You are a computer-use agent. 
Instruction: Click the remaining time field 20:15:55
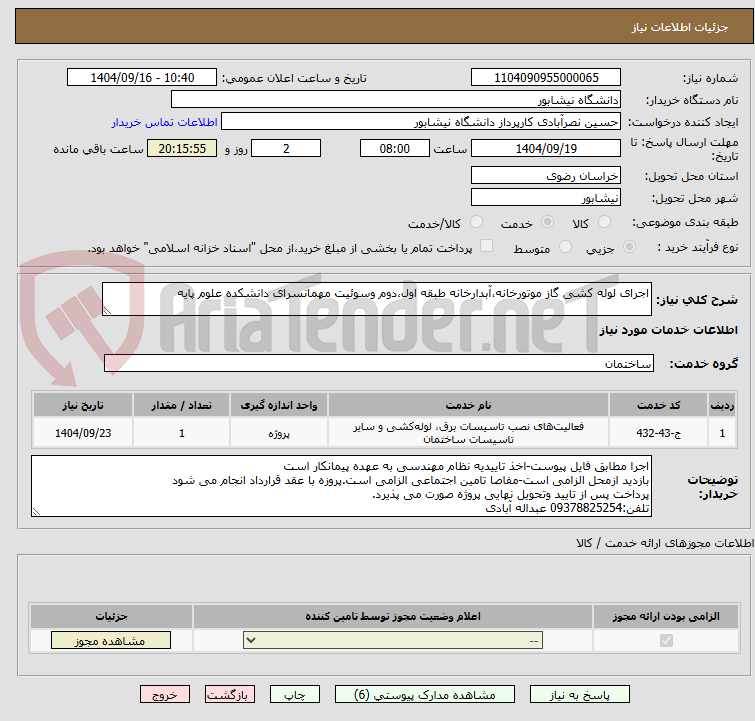[x=182, y=148]
